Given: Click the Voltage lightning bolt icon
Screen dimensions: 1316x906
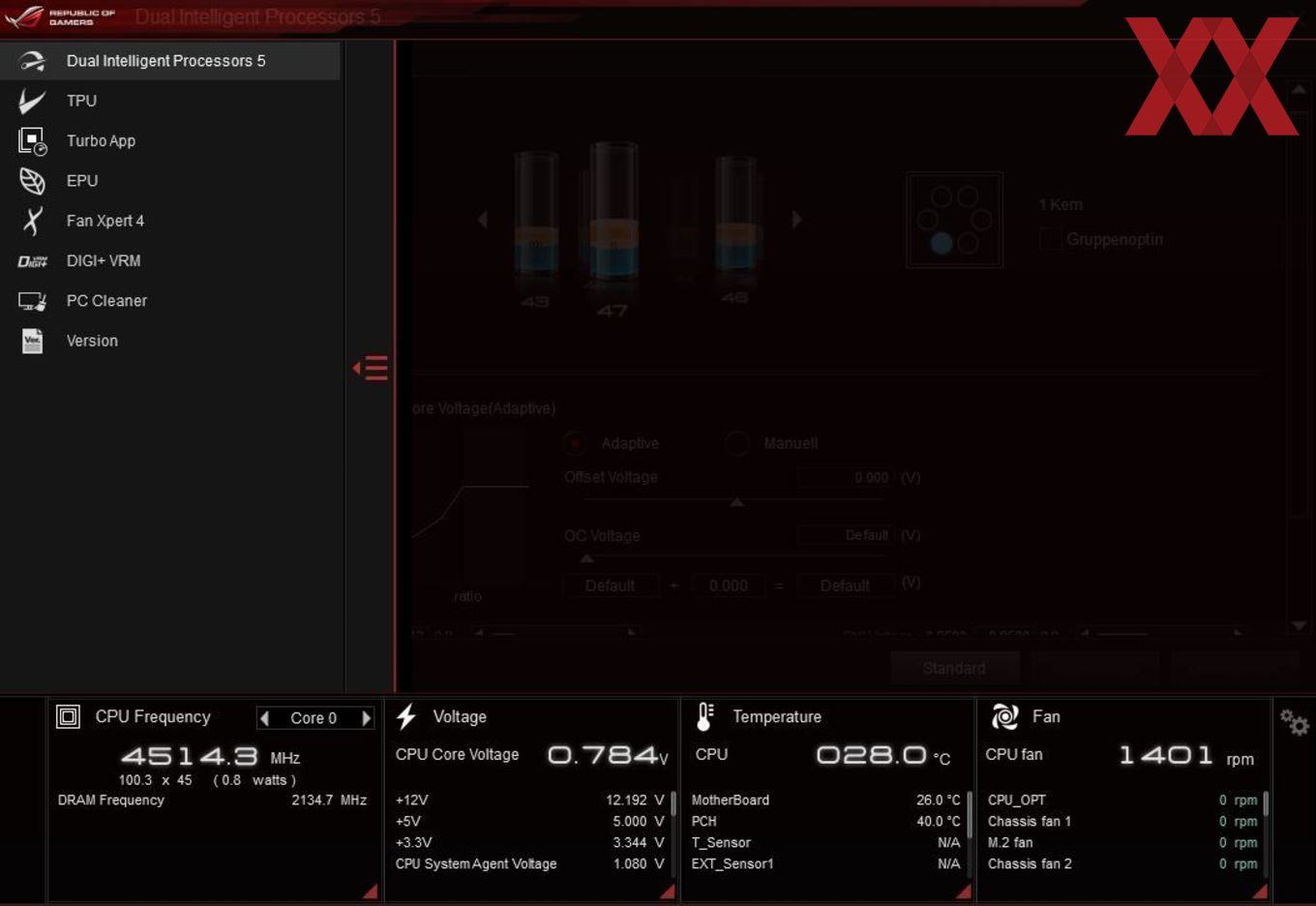Looking at the screenshot, I should tap(406, 716).
